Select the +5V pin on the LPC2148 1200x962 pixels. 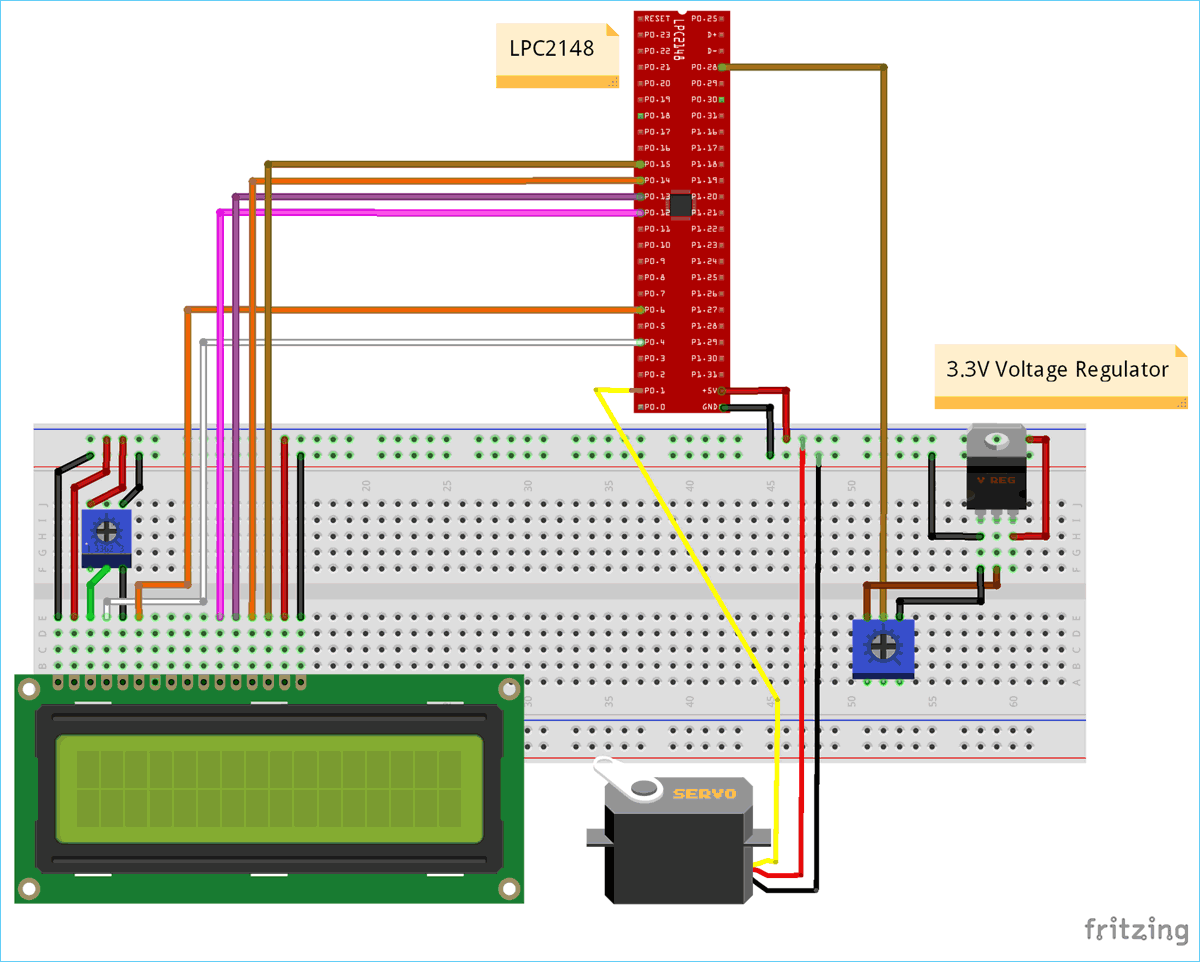click(x=712, y=390)
